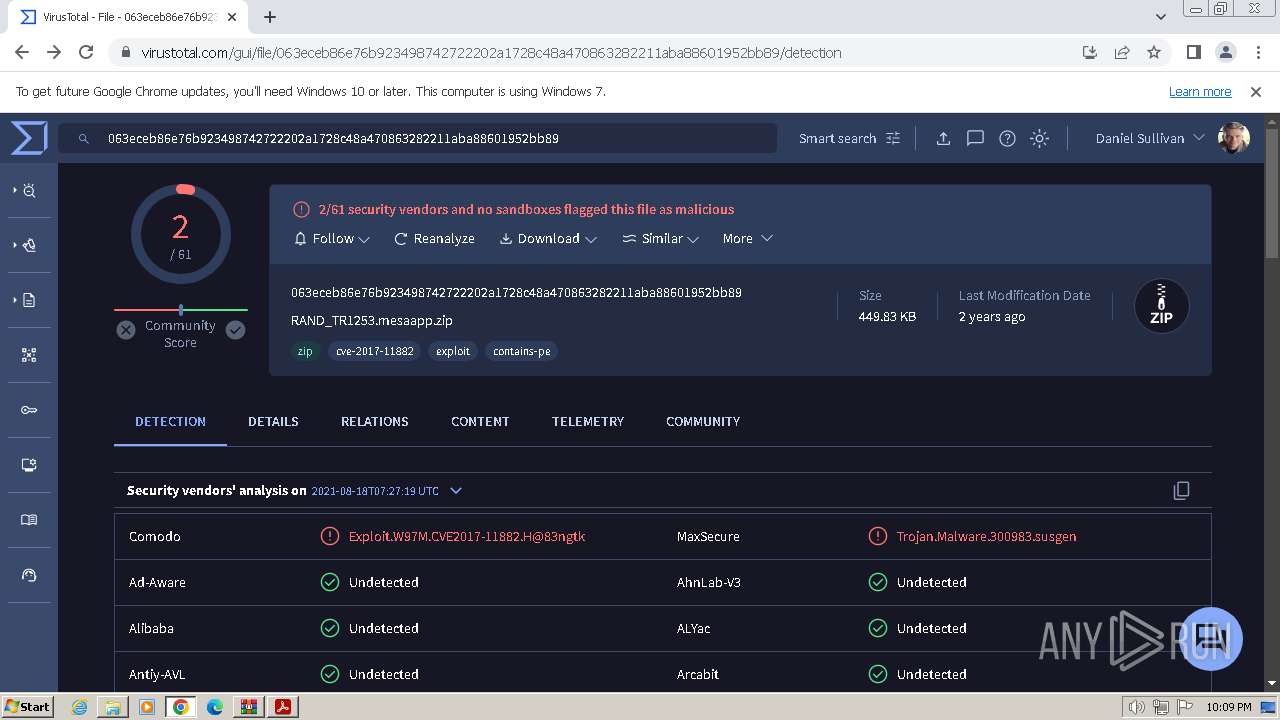1280x720 pixels.
Task: Click the cve-2017-11882 tag
Action: click(375, 351)
